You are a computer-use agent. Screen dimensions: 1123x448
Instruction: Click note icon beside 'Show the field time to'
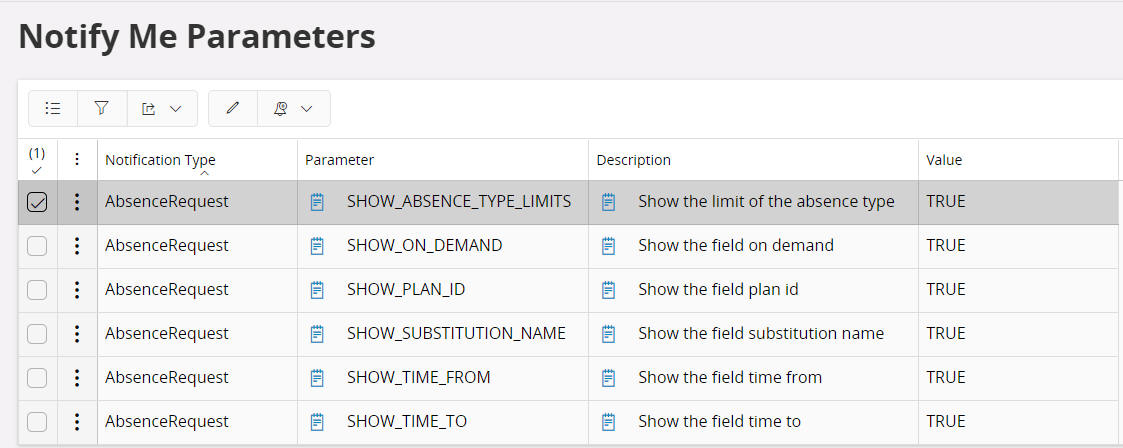[609, 421]
